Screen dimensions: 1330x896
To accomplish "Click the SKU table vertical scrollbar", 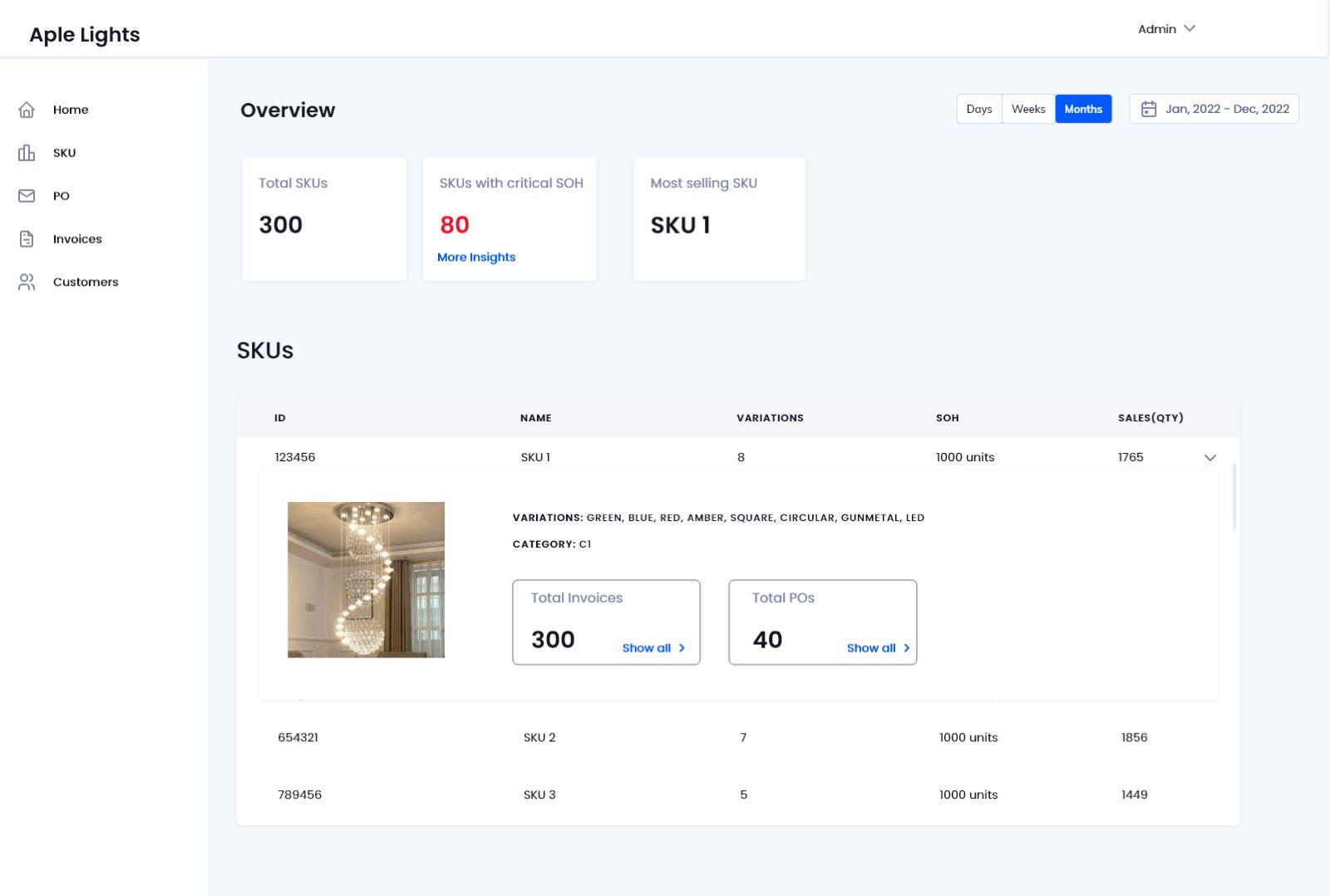I will pyautogui.click(x=1234, y=496).
